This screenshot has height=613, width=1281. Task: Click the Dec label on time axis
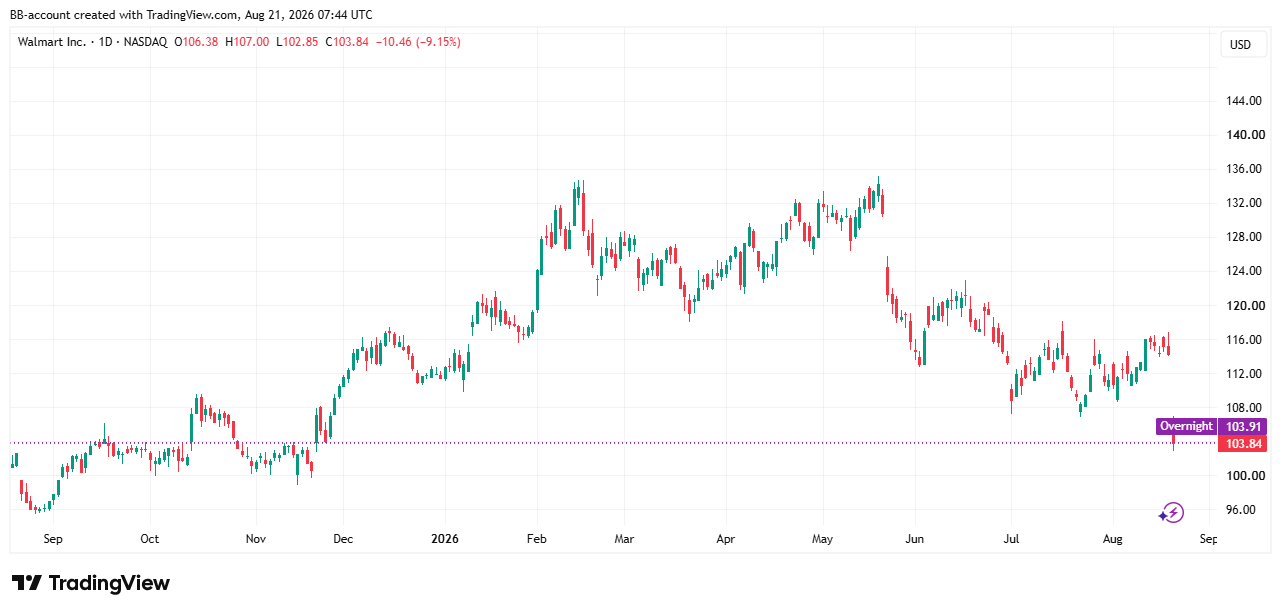(343, 539)
